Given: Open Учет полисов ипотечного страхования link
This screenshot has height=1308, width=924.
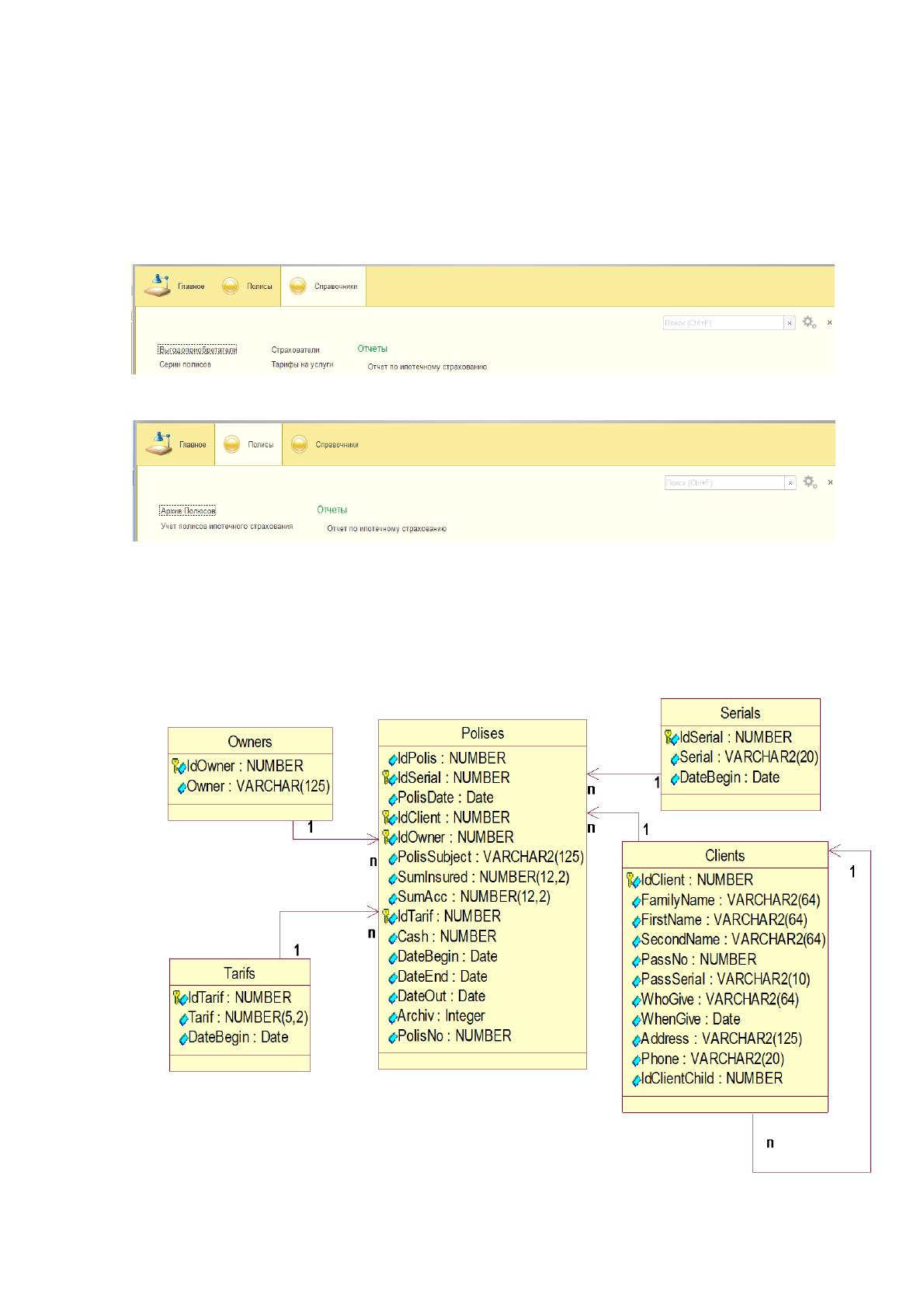Looking at the screenshot, I should tap(227, 527).
